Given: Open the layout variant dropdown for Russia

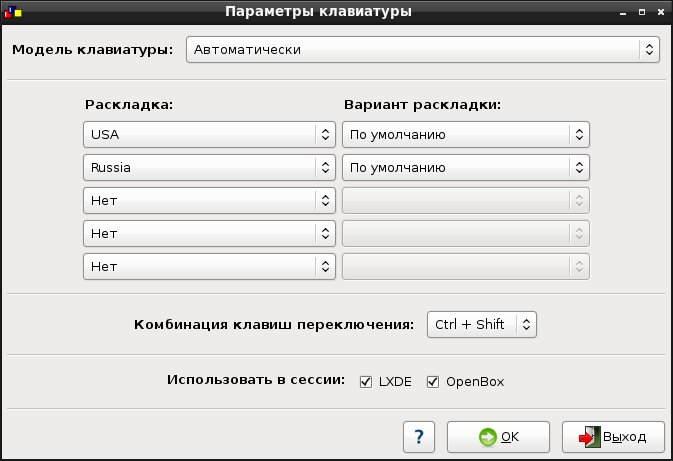Looking at the screenshot, I should click(x=466, y=167).
